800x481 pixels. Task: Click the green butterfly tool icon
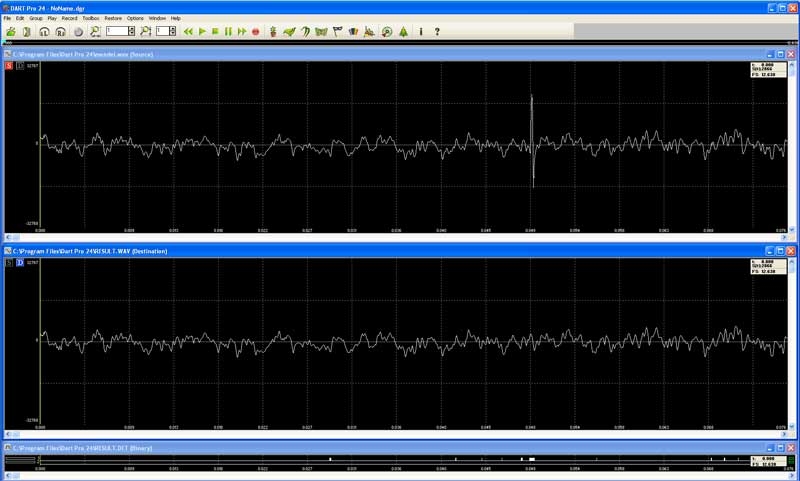321,32
